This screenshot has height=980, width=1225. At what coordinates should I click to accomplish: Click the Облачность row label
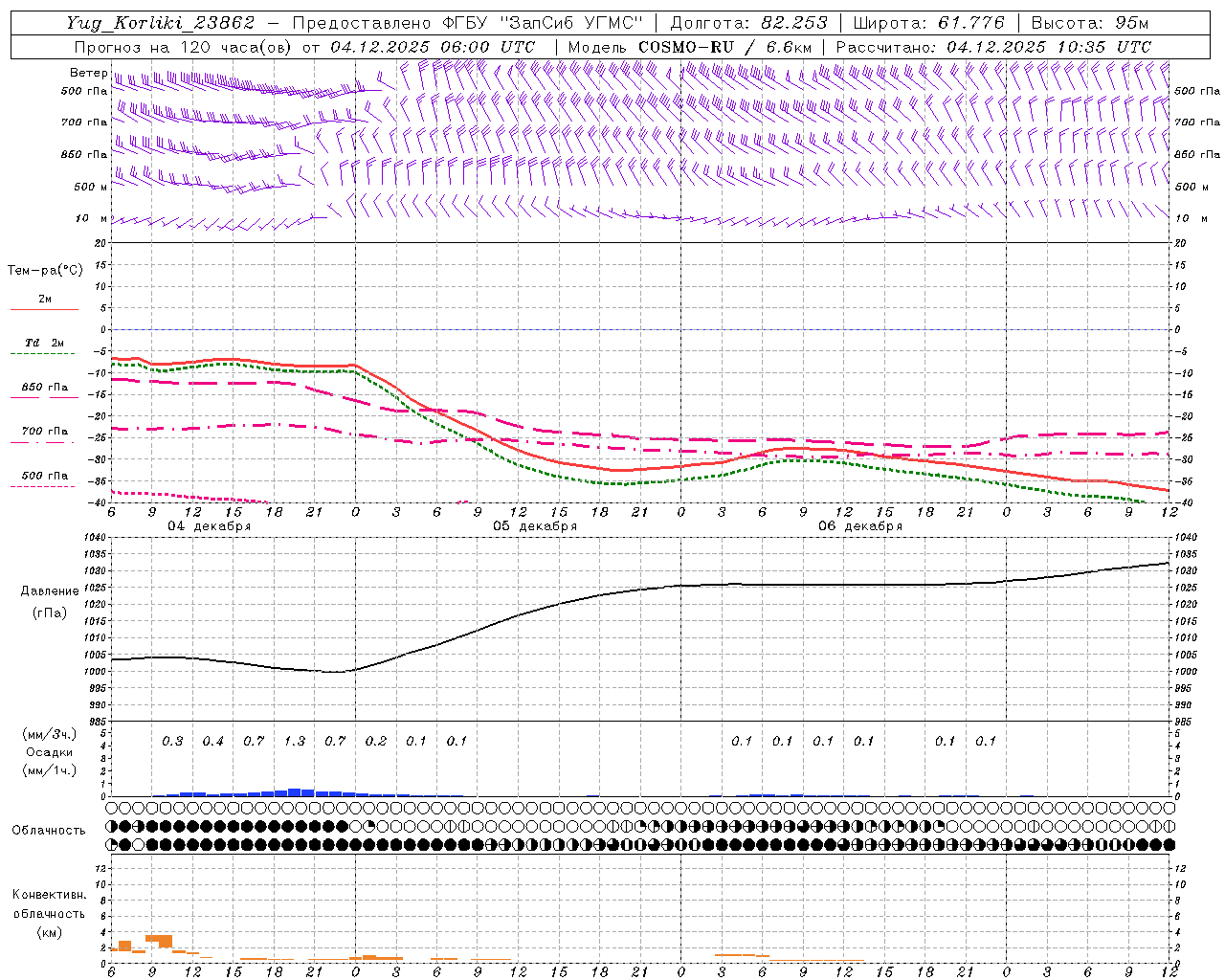point(49,830)
